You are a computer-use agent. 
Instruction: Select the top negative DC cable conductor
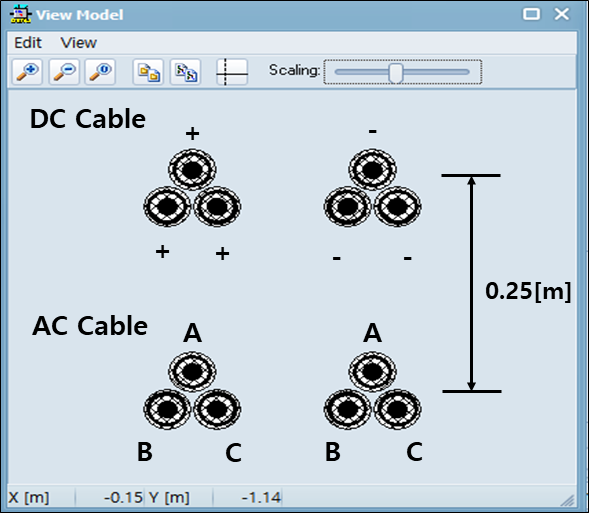coord(372,170)
